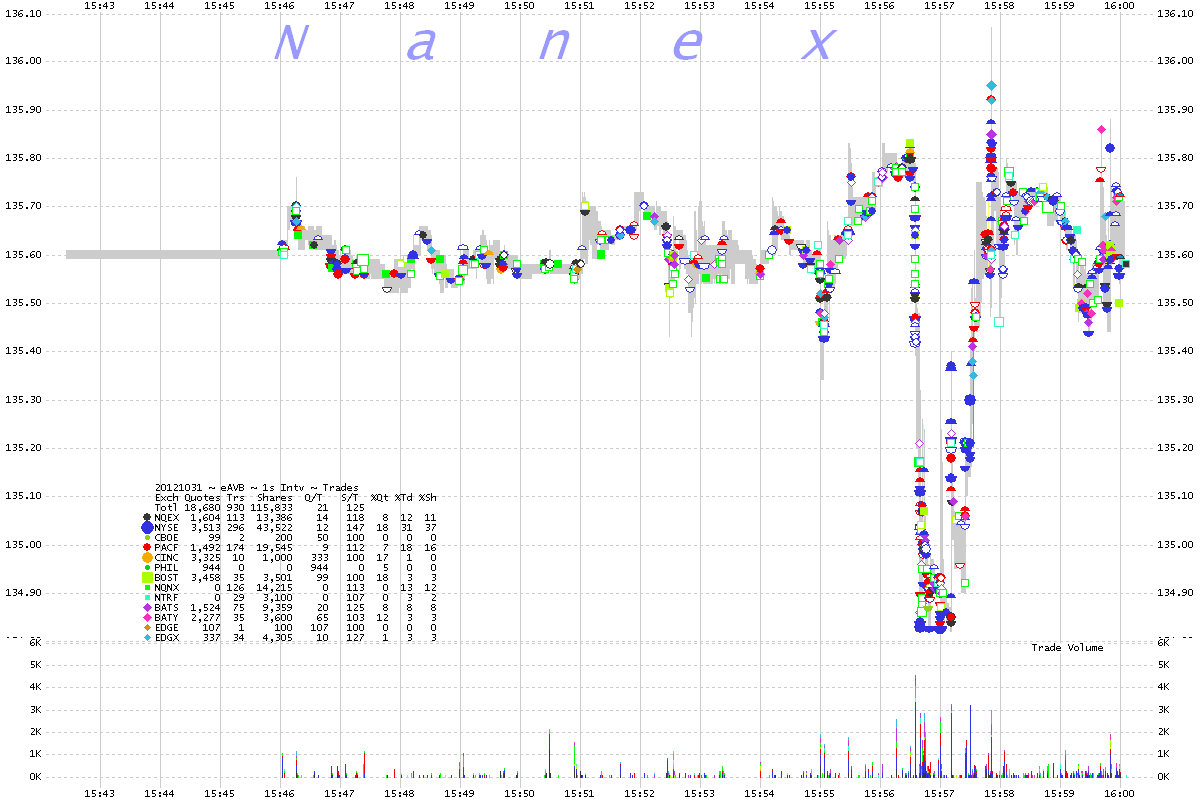Select the 'NQEX' exchange name
This screenshot has width=1200, height=800.
point(167,518)
